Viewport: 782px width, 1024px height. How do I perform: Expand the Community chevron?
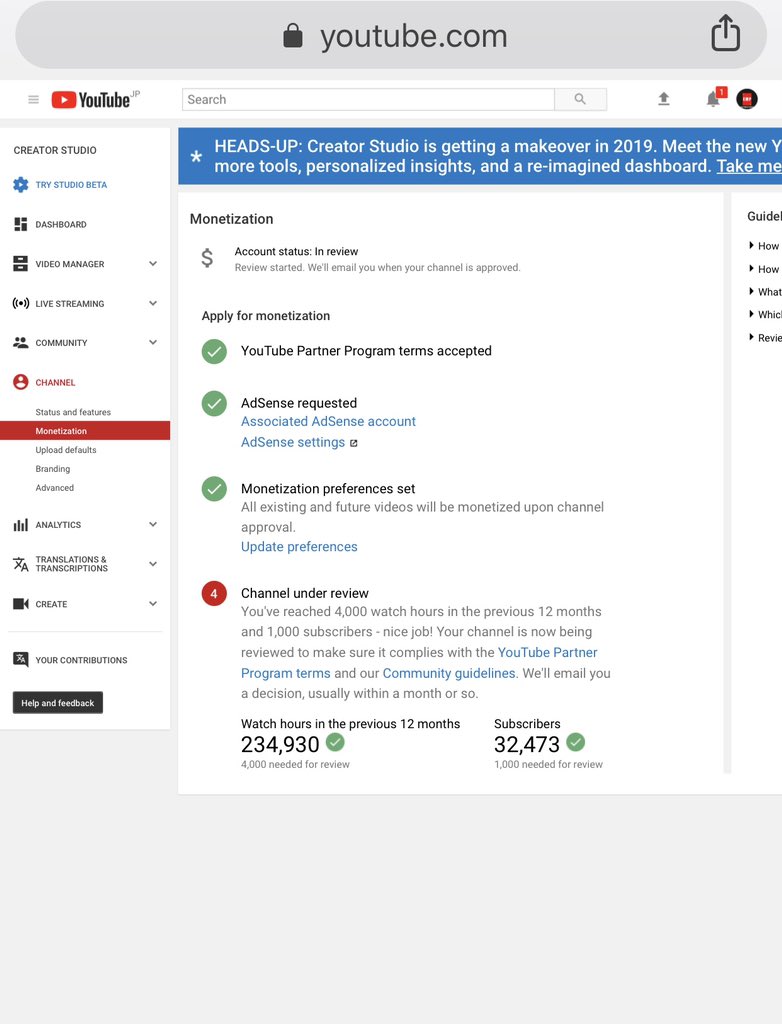coord(153,342)
